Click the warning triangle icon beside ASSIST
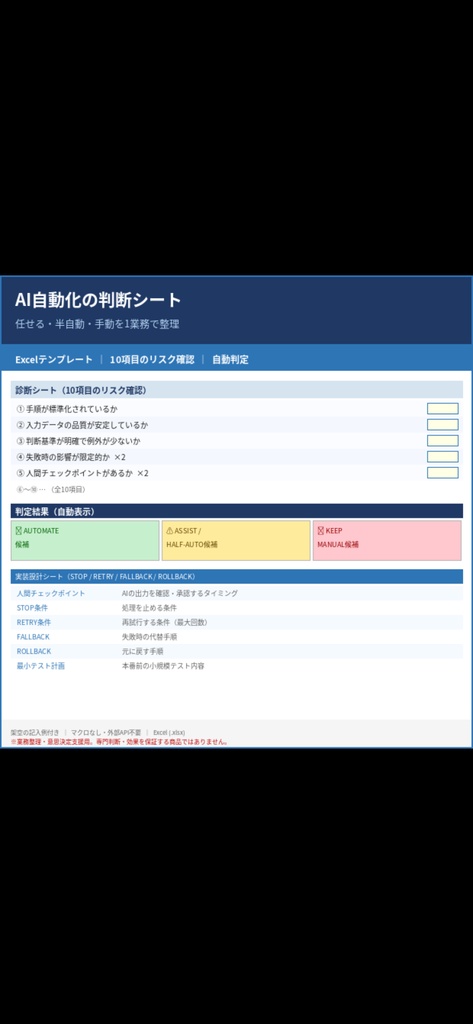The image size is (473, 1024). [x=170, y=531]
